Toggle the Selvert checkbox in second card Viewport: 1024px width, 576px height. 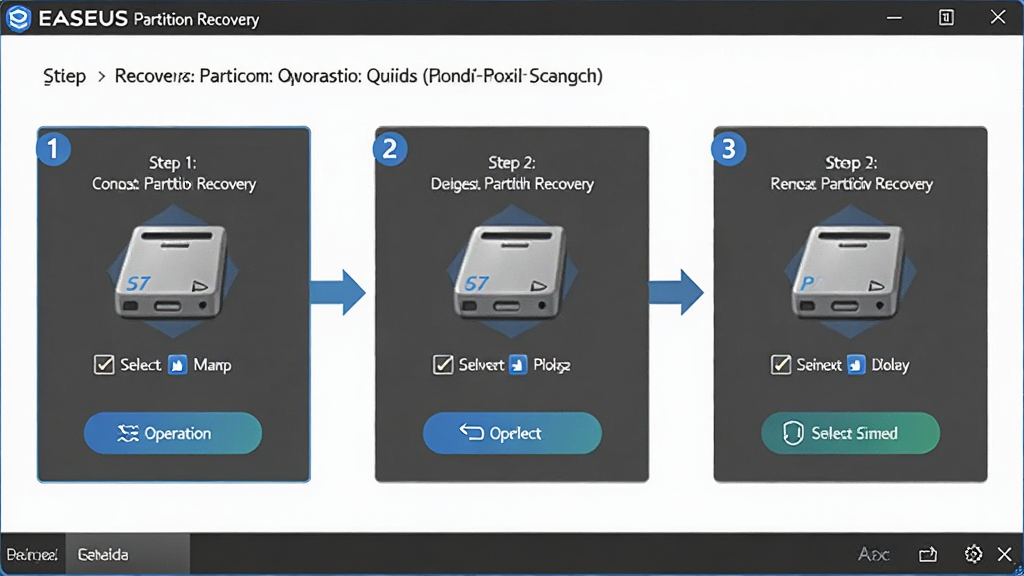[443, 364]
